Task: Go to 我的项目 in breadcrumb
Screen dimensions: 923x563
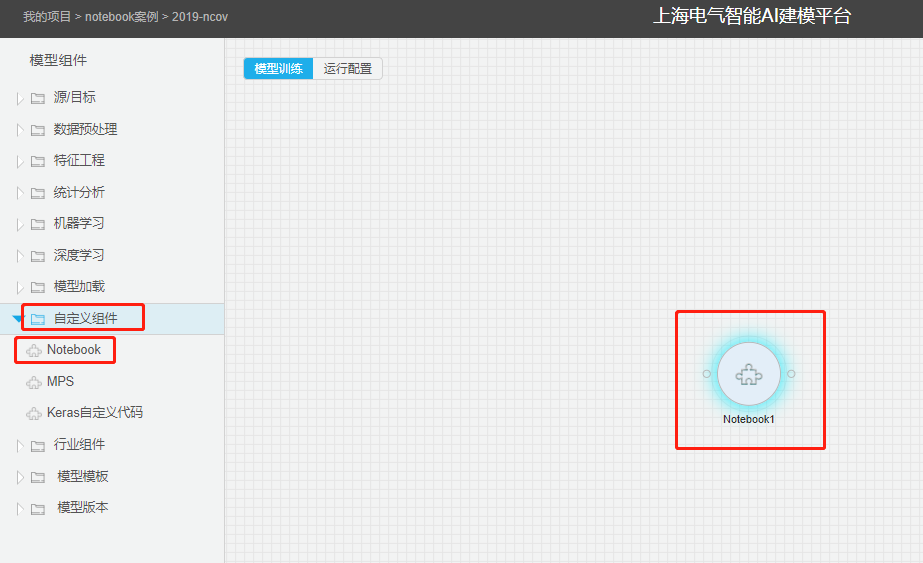Action: click(47, 16)
